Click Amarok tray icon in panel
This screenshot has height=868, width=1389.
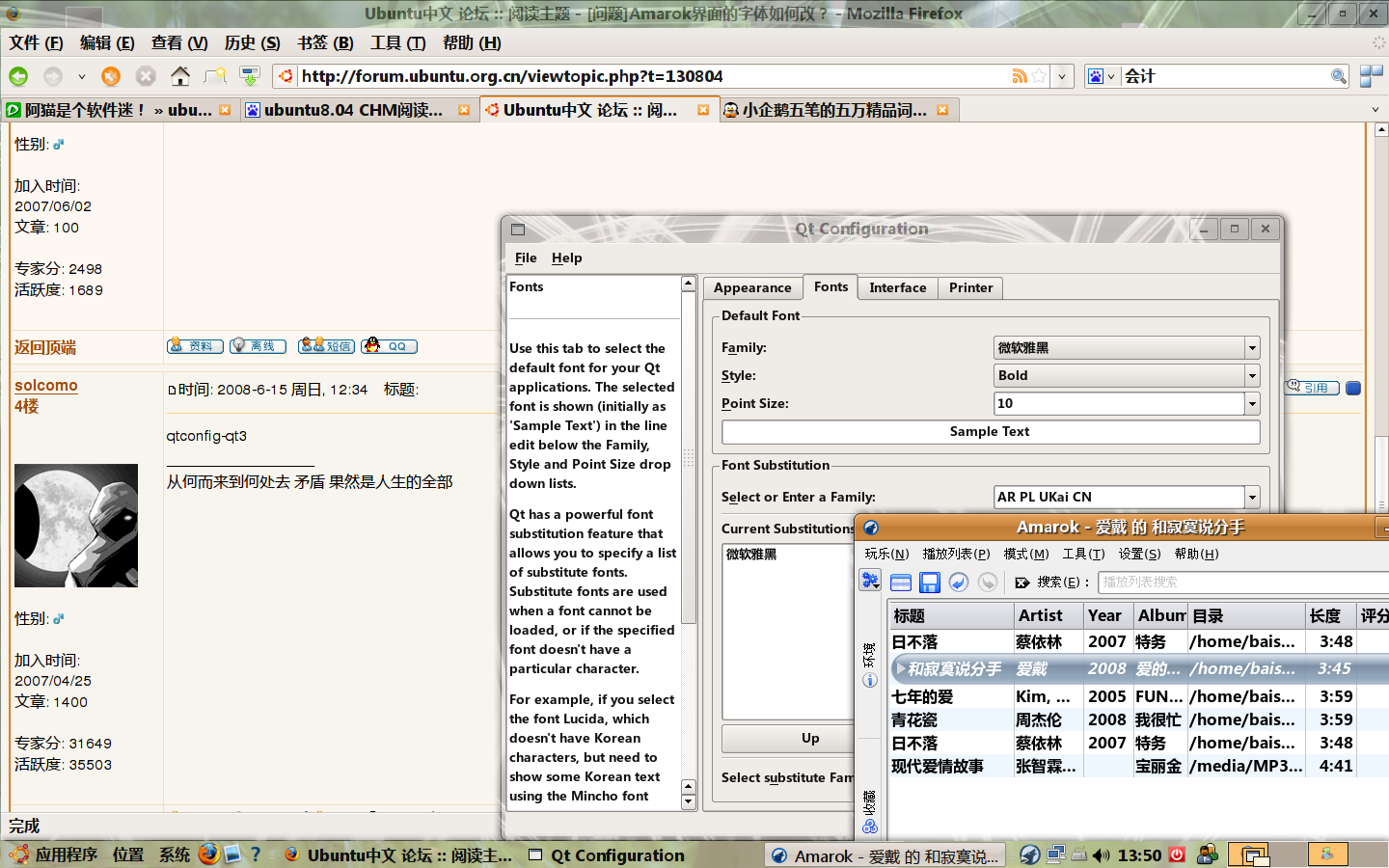(x=1030, y=855)
